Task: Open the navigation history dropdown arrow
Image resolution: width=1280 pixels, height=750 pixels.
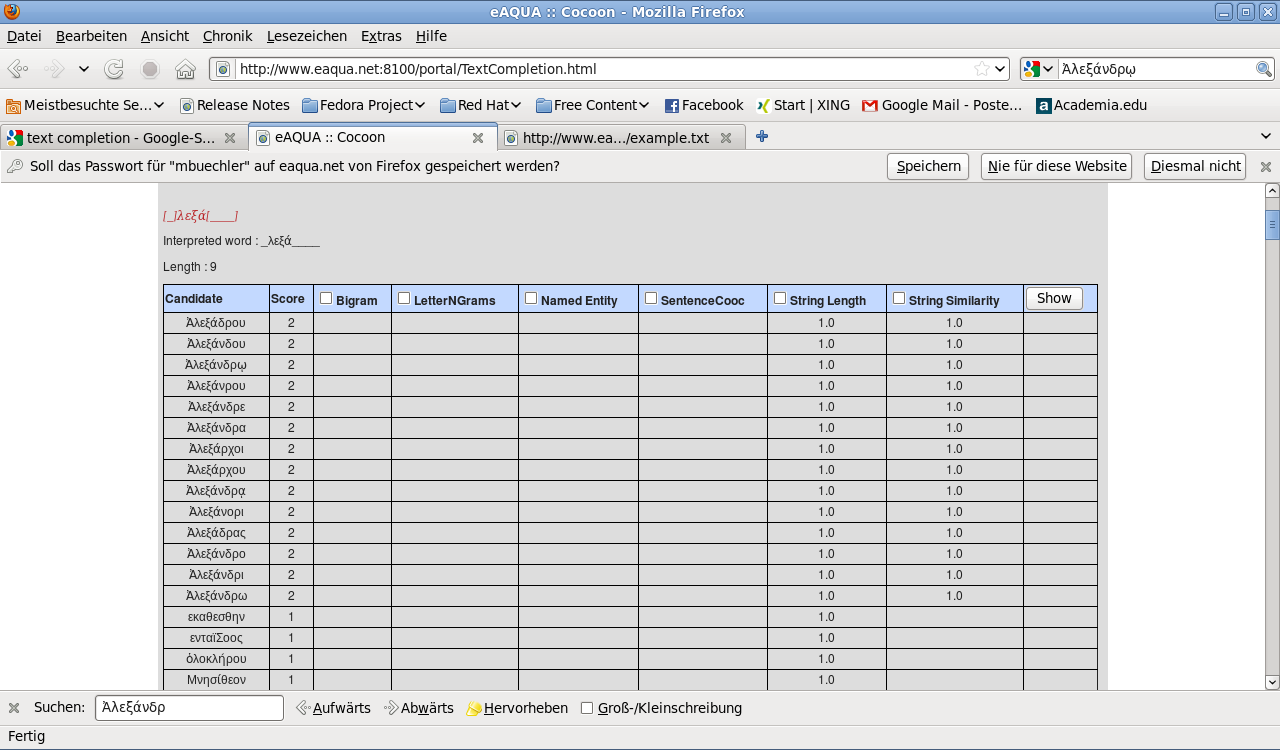Action: (84, 69)
